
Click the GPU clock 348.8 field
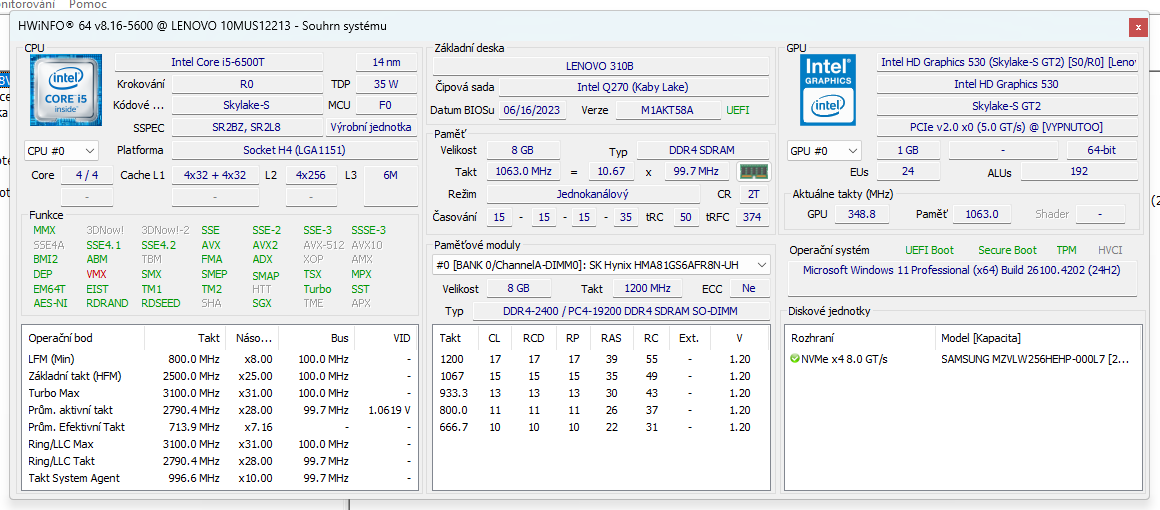tap(862, 214)
